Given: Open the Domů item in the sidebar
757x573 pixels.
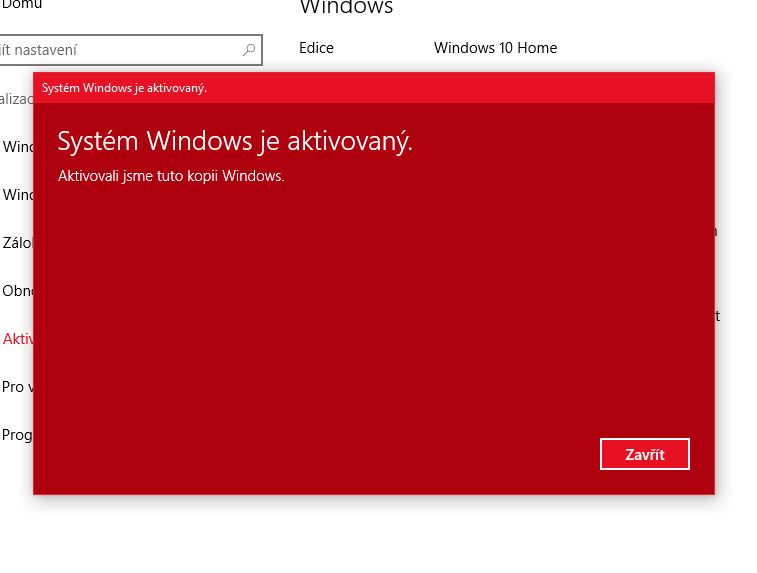Looking at the screenshot, I should pos(21,5).
